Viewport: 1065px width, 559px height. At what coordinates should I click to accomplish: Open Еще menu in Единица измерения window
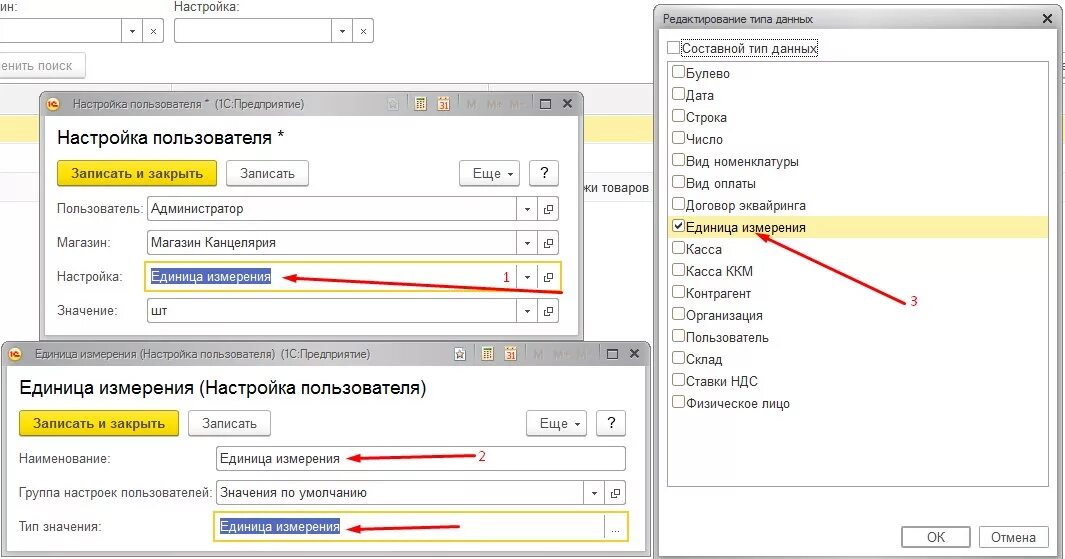557,423
